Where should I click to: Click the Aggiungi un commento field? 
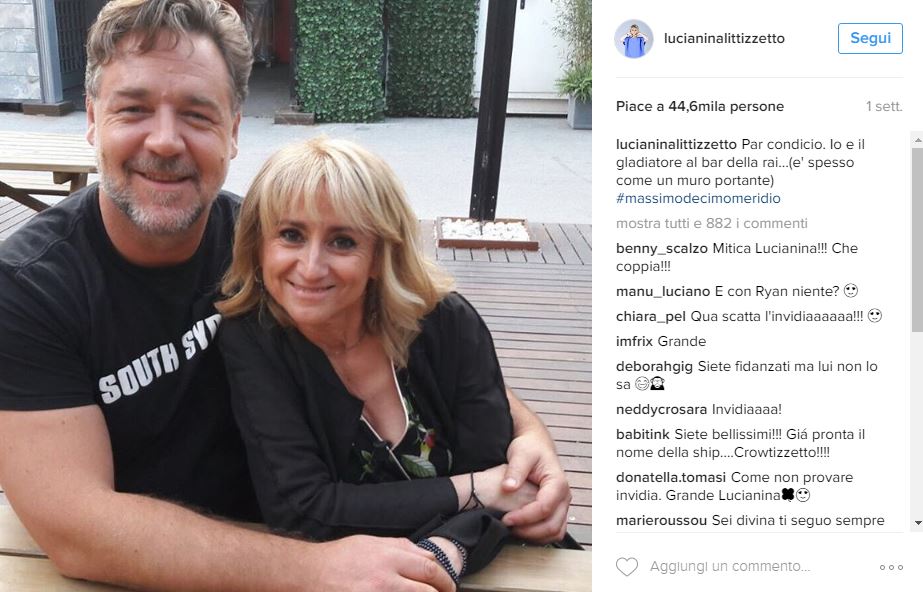pos(730,567)
